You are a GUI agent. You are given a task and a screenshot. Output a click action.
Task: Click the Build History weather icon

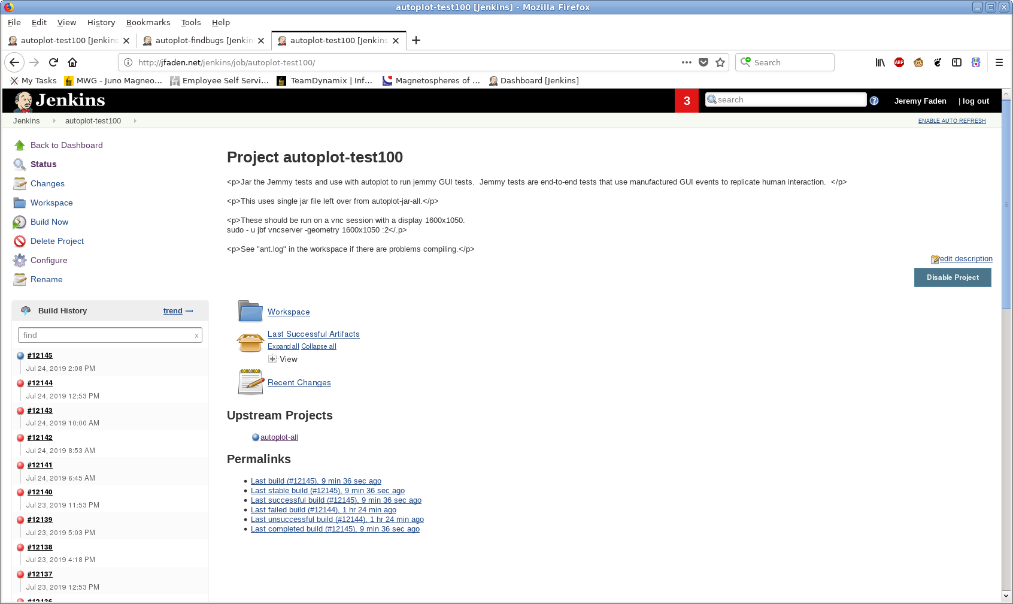click(x=26, y=311)
